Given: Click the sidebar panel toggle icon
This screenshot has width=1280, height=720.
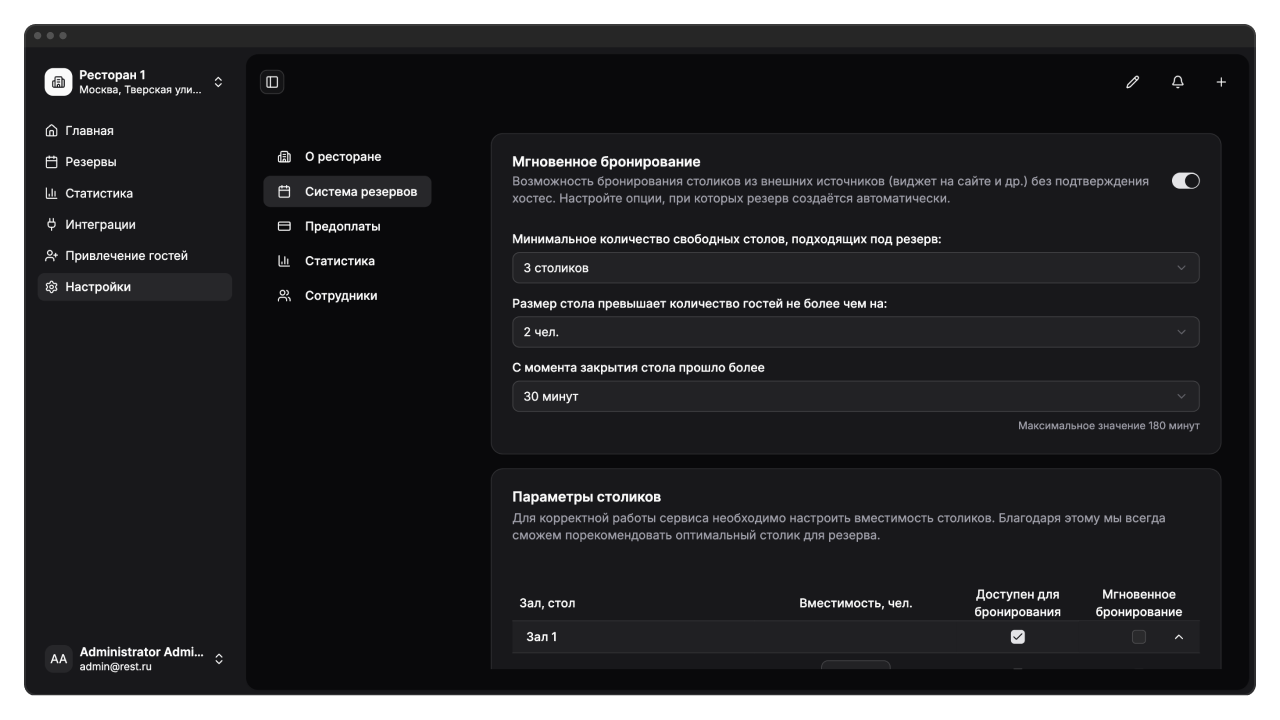Looking at the screenshot, I should 272,82.
